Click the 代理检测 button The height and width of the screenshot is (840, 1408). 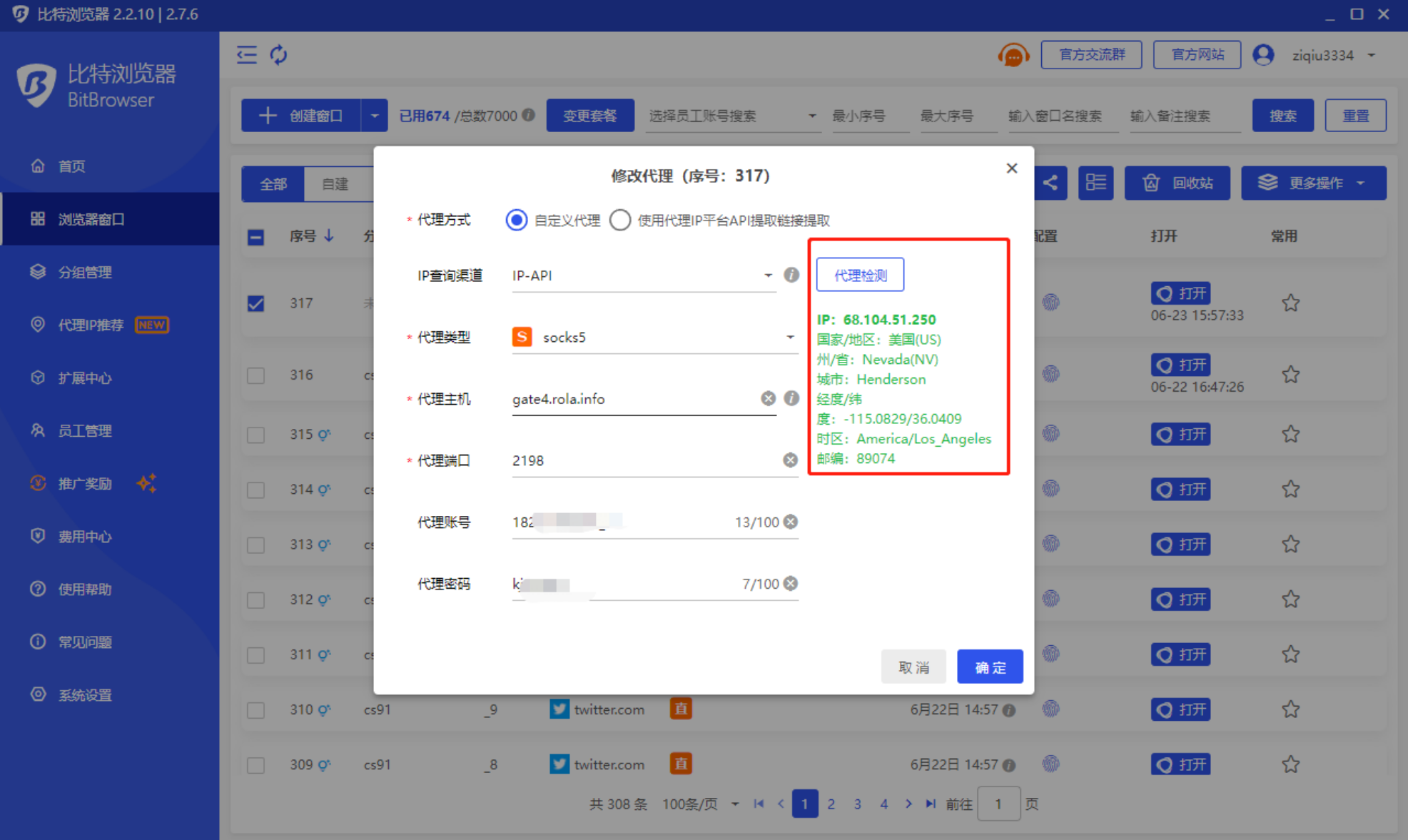pyautogui.click(x=860, y=275)
